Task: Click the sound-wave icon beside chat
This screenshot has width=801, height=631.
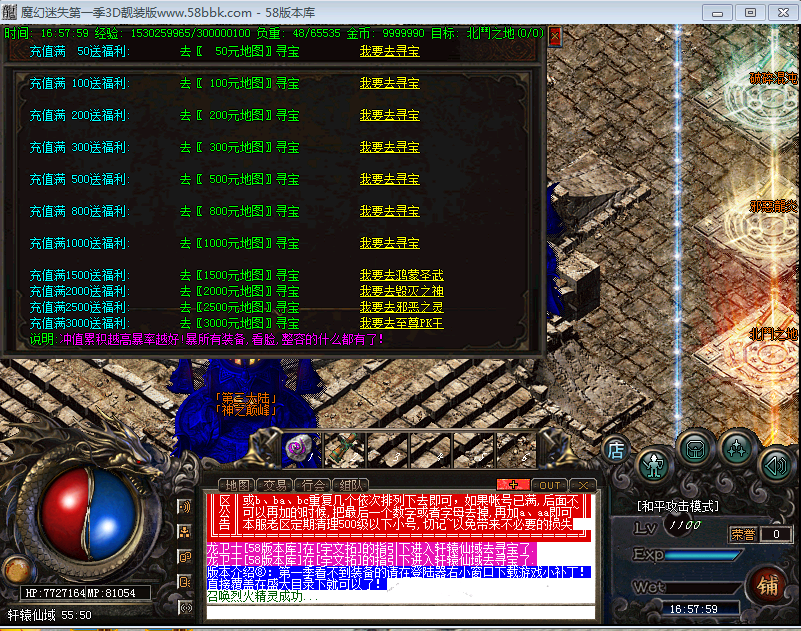Action: [184, 507]
